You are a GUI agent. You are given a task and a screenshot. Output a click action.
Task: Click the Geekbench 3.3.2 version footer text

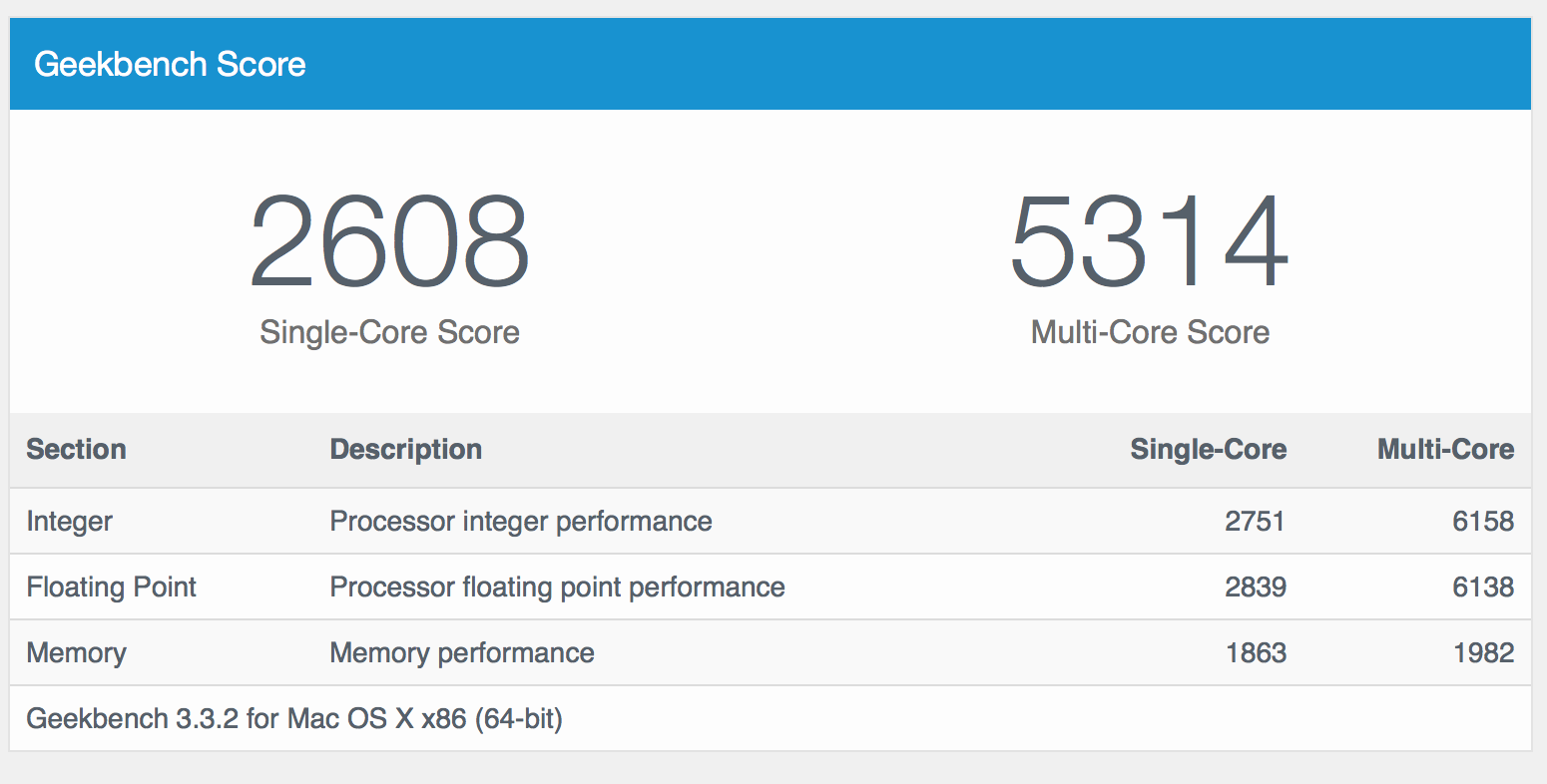click(294, 718)
